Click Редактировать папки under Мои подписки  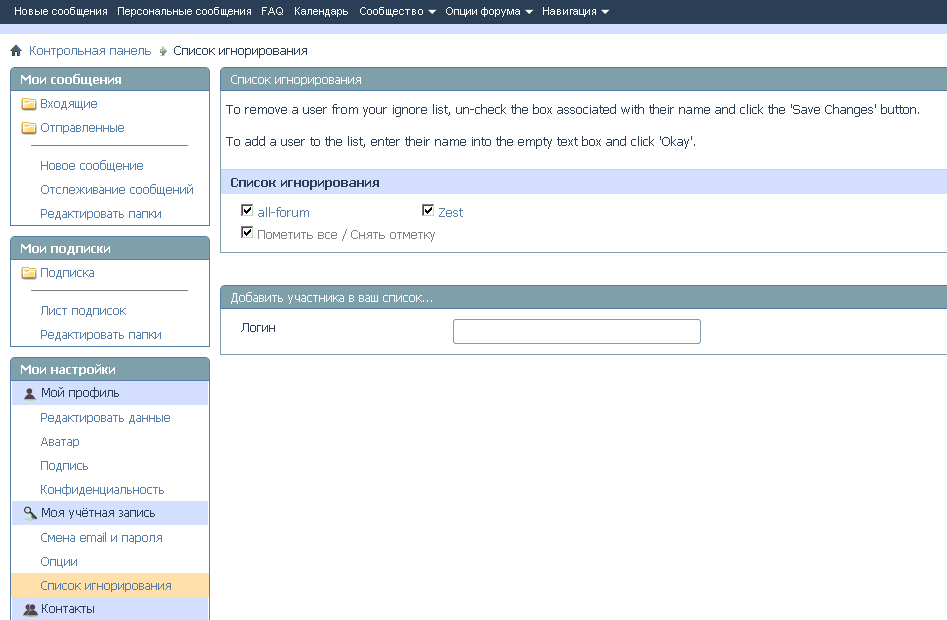(101, 335)
